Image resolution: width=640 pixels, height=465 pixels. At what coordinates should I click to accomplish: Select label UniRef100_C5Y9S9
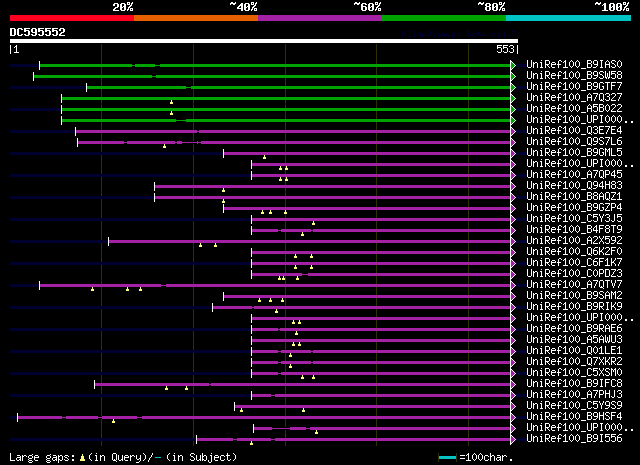click(x=574, y=406)
